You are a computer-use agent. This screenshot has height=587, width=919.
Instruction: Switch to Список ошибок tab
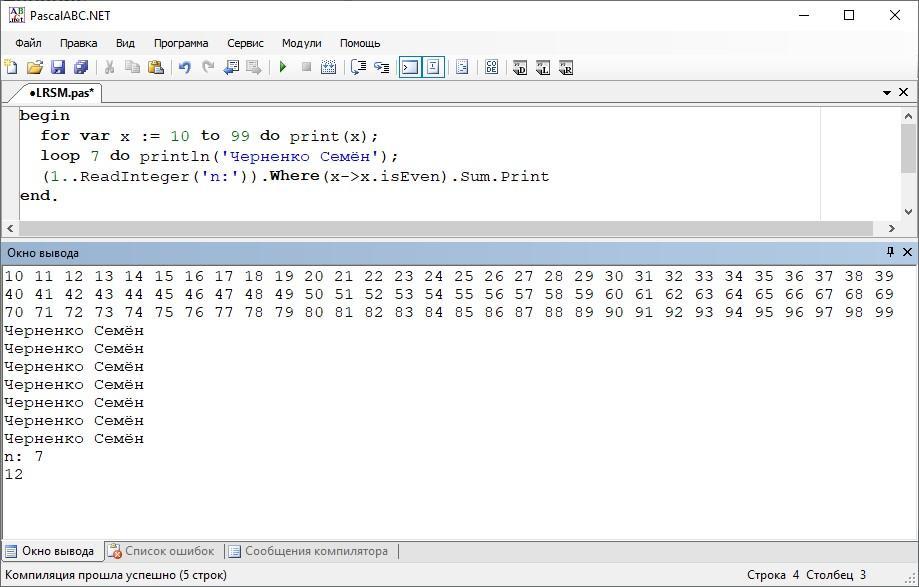(x=162, y=551)
